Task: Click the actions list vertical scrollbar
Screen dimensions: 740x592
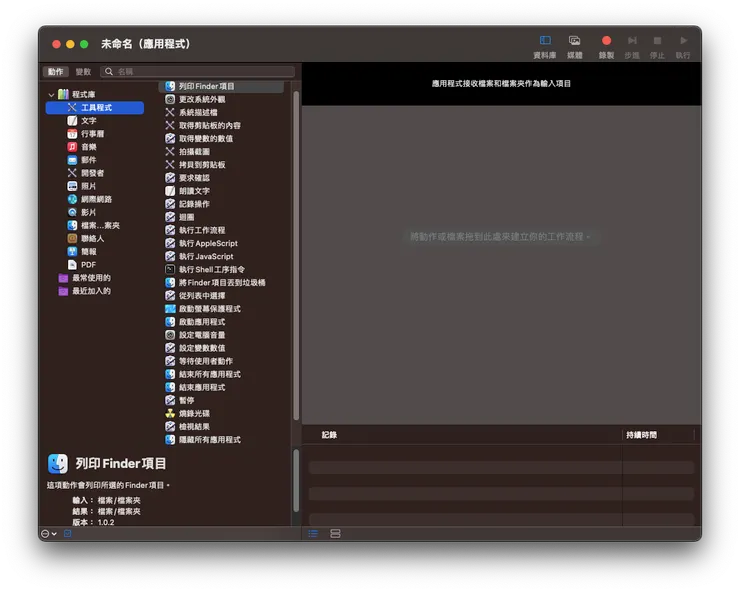Action: pos(296,255)
